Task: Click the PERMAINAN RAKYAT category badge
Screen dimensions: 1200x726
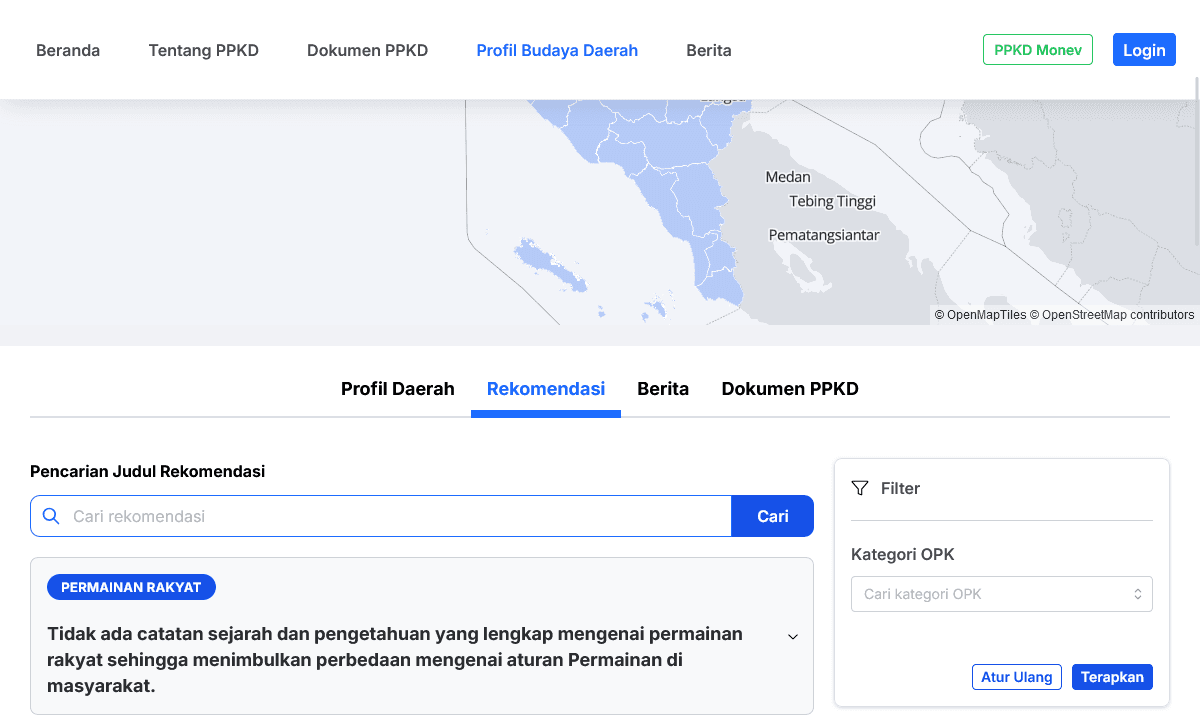Action: click(131, 587)
